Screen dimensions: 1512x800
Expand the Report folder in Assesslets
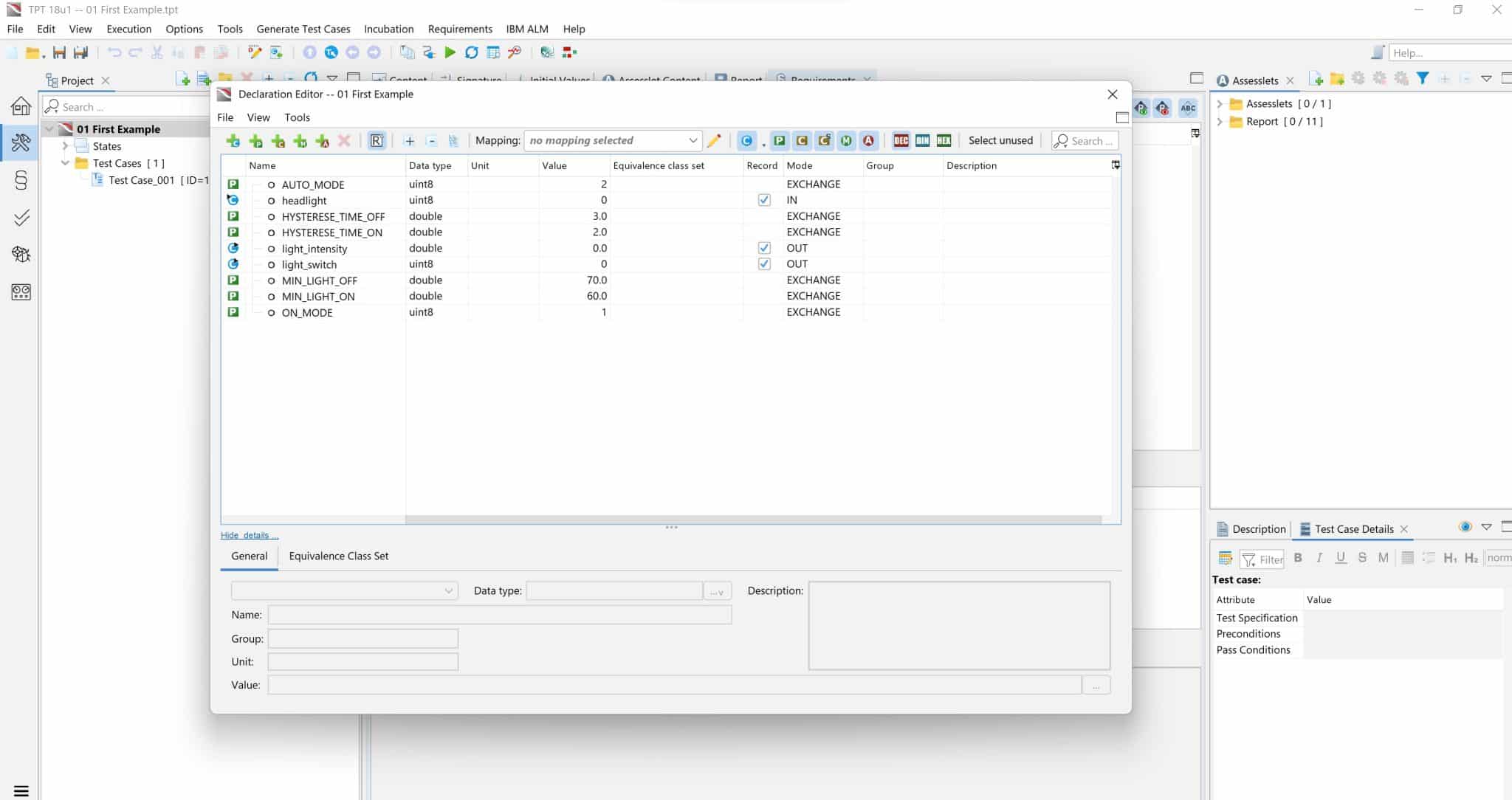click(1220, 122)
